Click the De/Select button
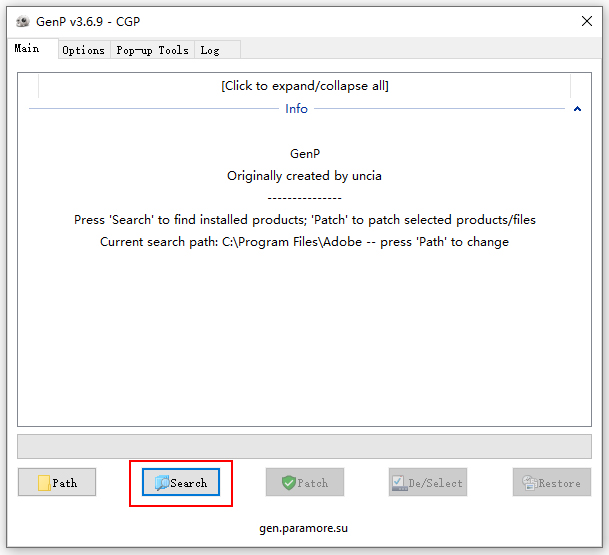 (x=428, y=482)
